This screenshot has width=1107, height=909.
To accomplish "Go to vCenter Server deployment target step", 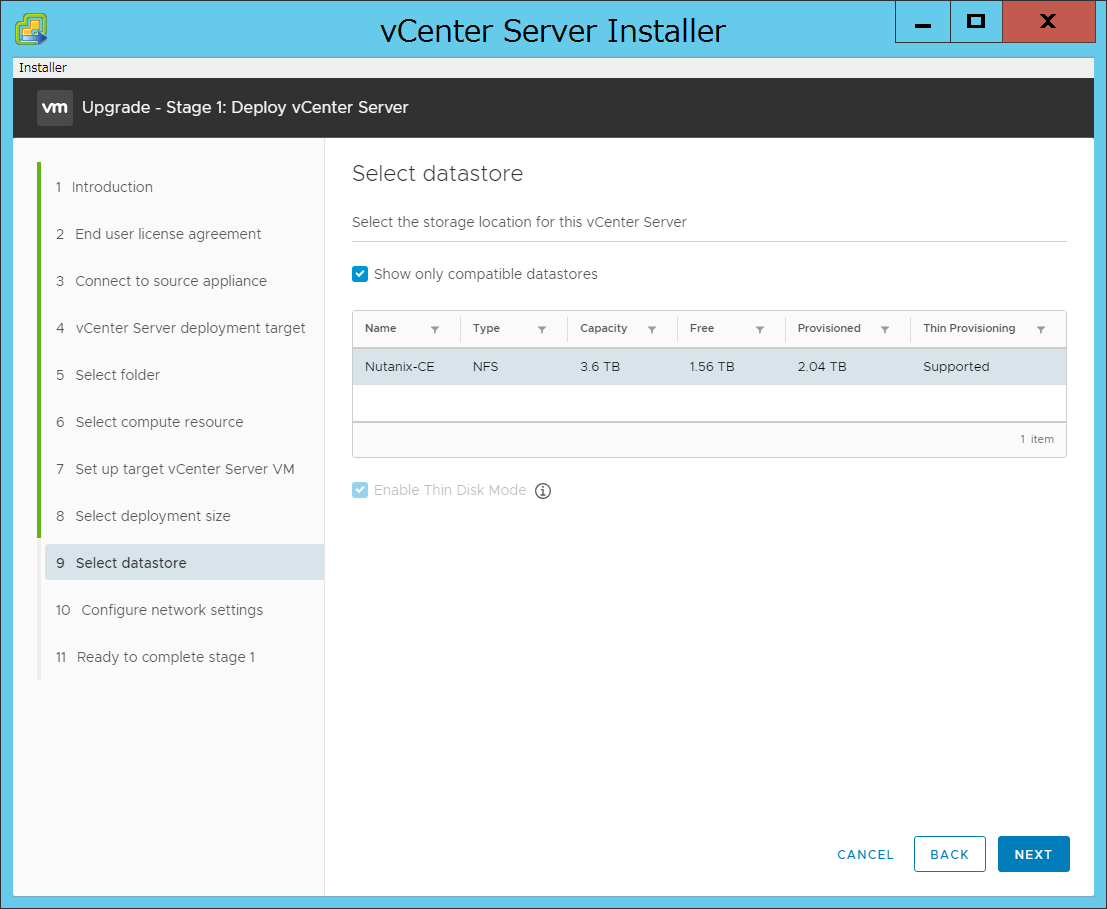I will pyautogui.click(x=181, y=328).
